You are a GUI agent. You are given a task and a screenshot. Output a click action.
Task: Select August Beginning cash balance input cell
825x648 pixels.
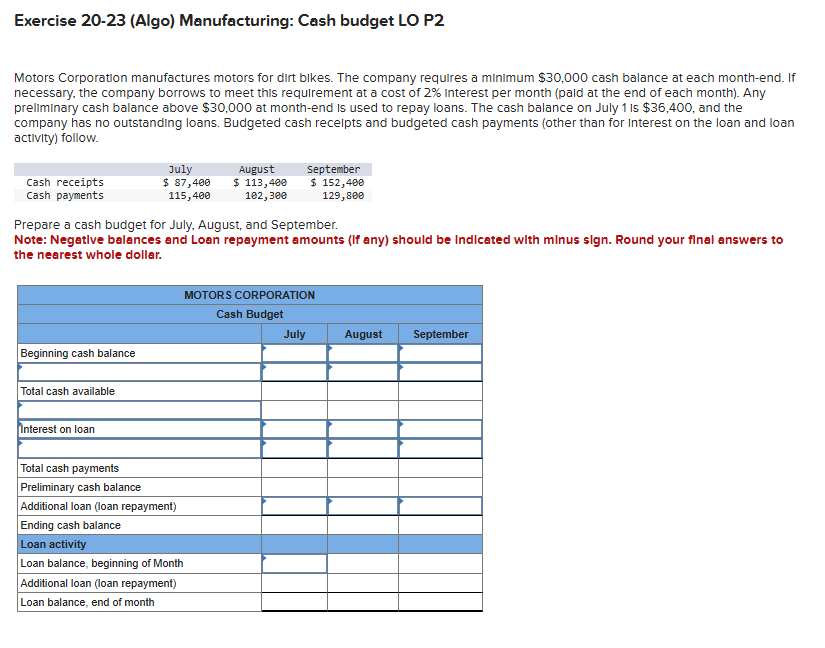pos(363,353)
